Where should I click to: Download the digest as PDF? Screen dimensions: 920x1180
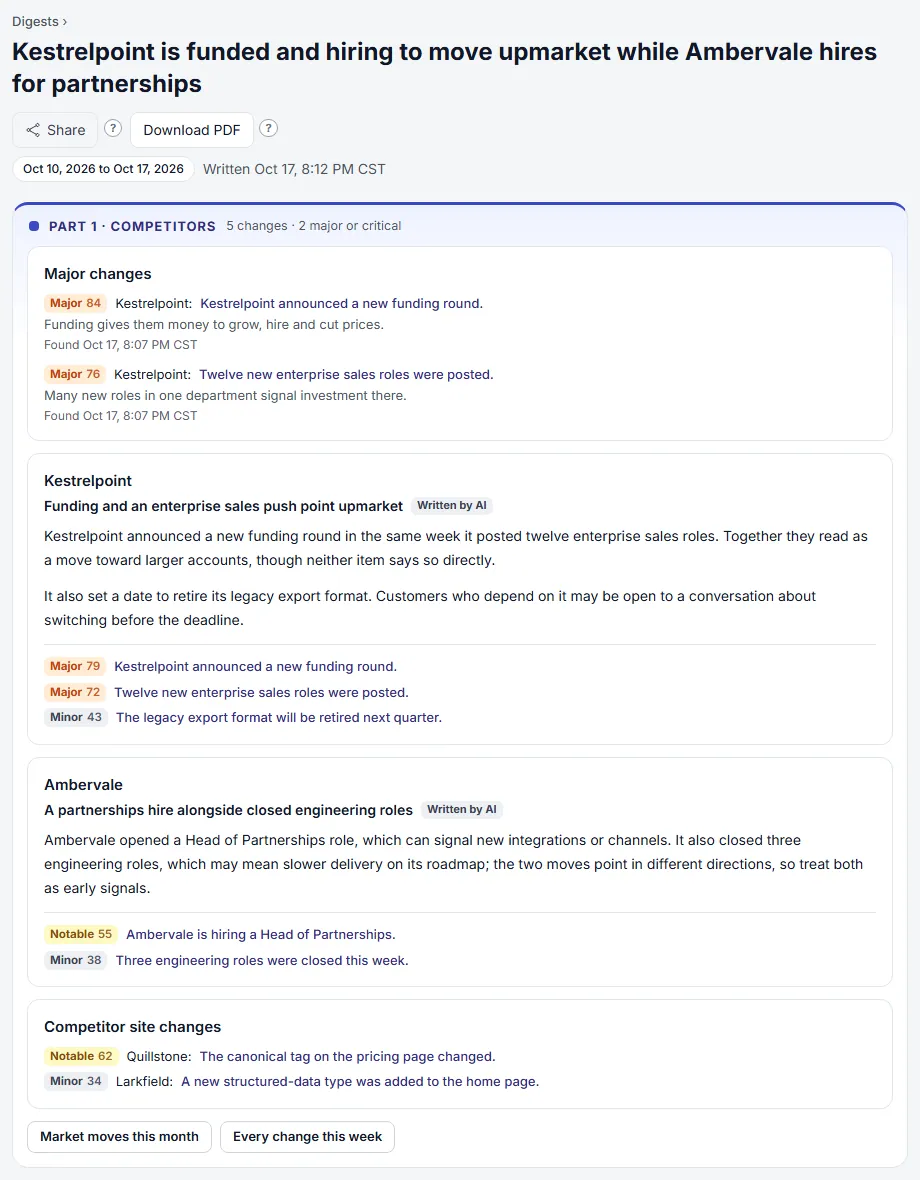(192, 130)
